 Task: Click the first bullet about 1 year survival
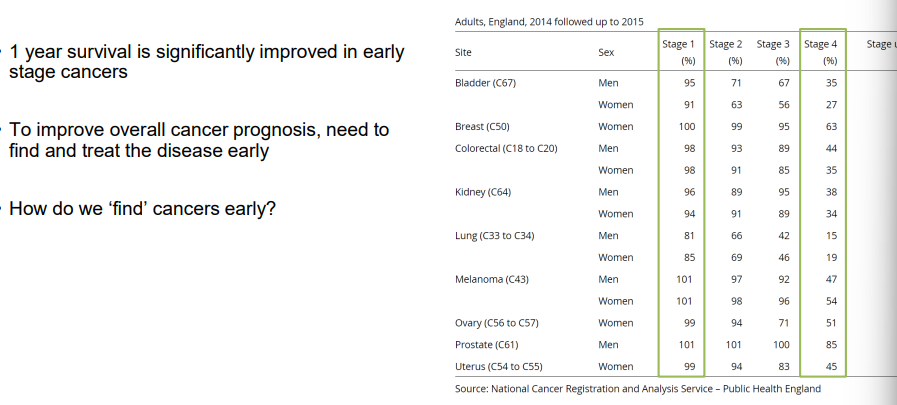click(207, 62)
